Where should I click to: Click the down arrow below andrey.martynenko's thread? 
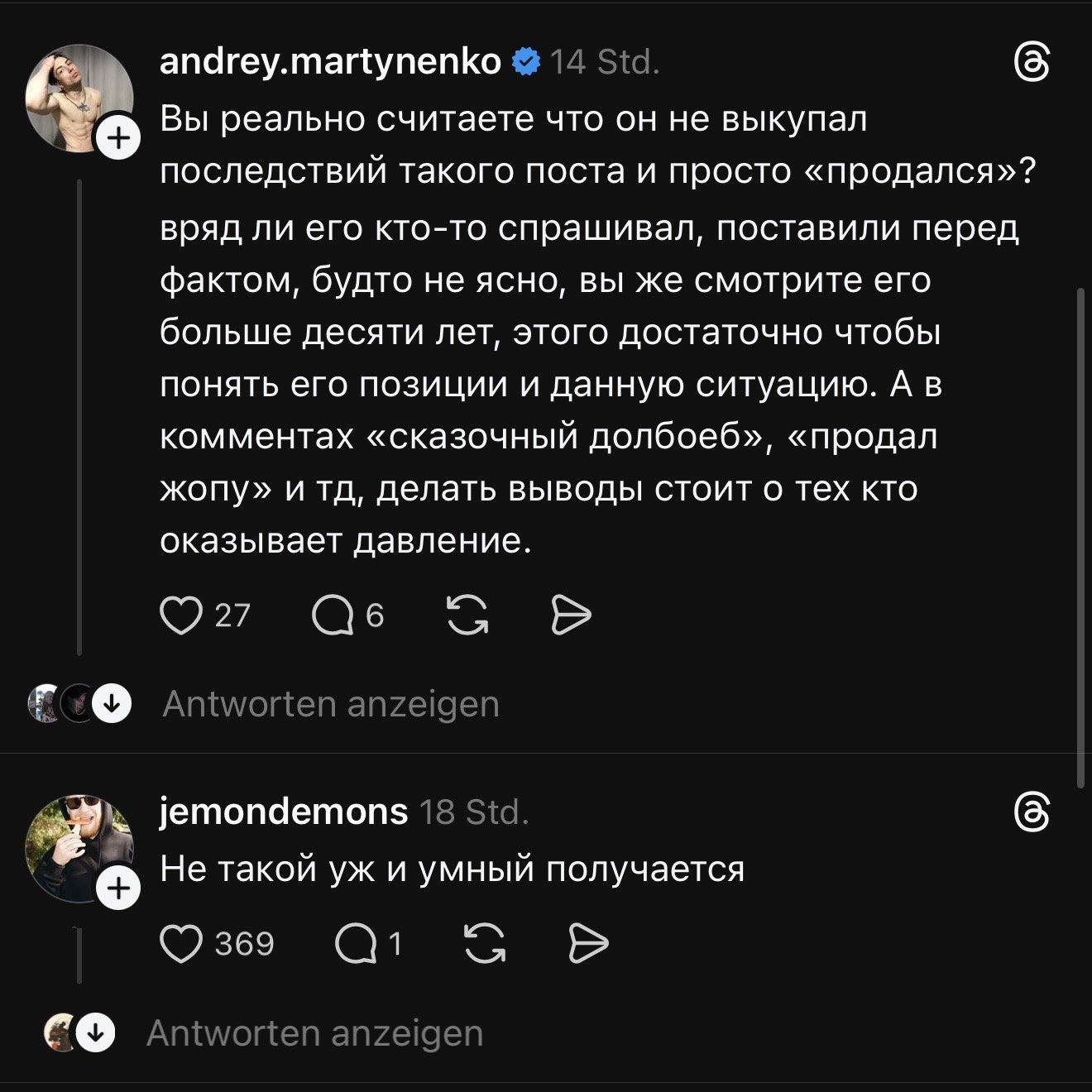pyautogui.click(x=112, y=705)
